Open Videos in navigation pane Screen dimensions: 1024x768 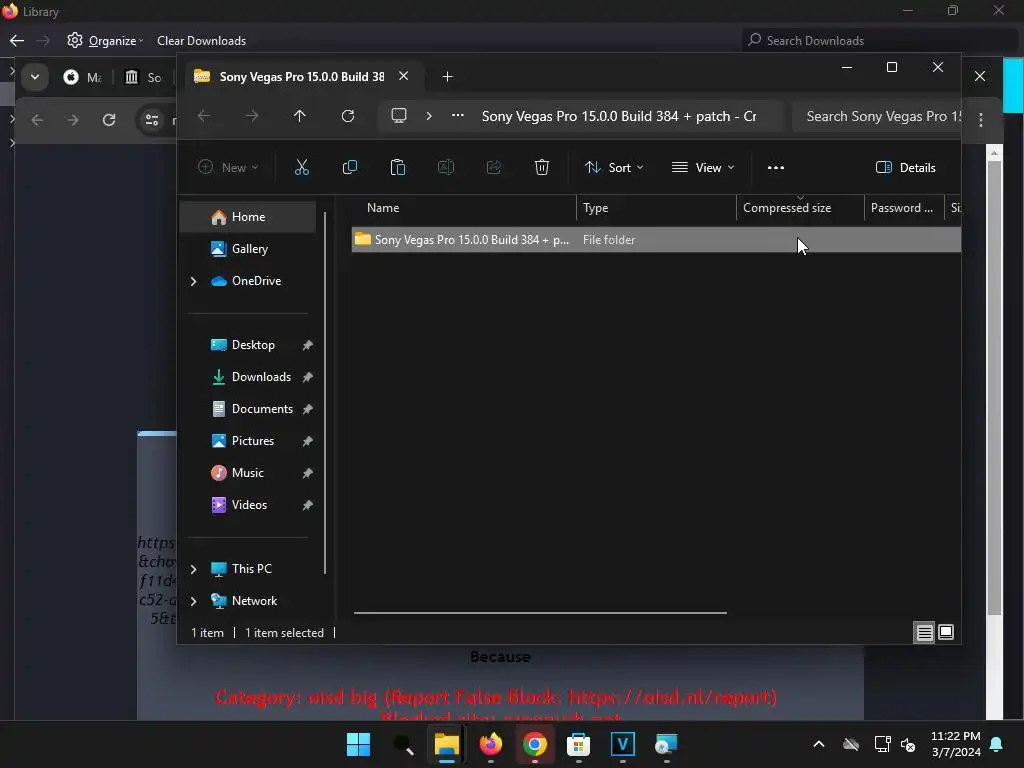248,505
